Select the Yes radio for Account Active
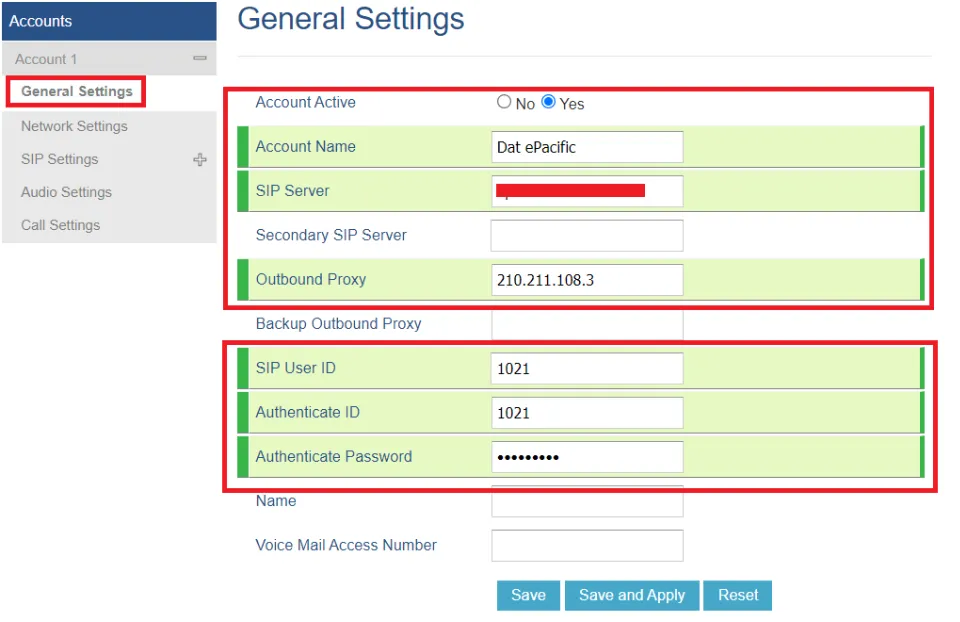 549,102
